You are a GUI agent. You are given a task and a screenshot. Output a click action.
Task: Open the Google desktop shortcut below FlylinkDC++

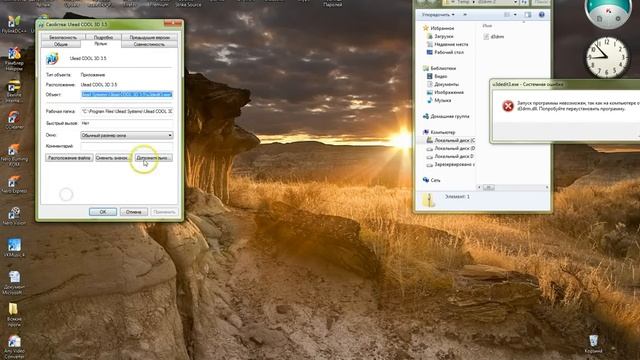14,58
